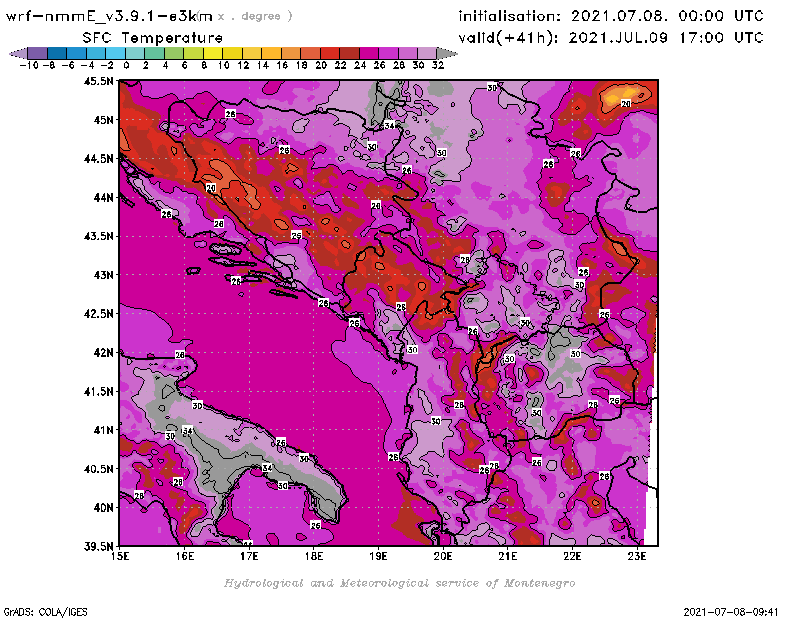Select the '44N' latitude label
The image size is (800, 618).
[x=103, y=197]
